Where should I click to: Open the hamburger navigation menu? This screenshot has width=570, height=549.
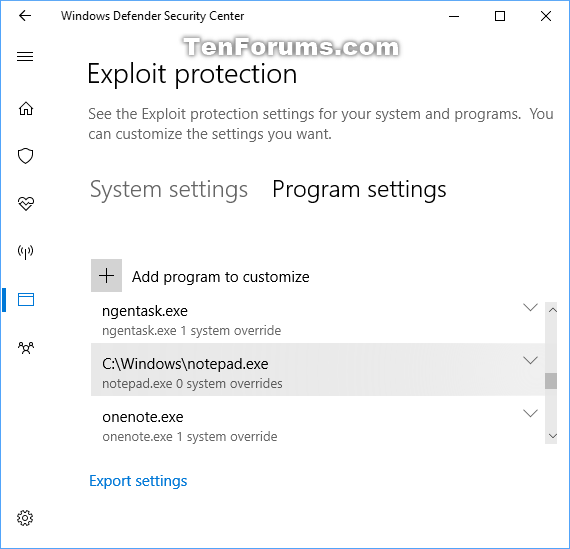[25, 57]
